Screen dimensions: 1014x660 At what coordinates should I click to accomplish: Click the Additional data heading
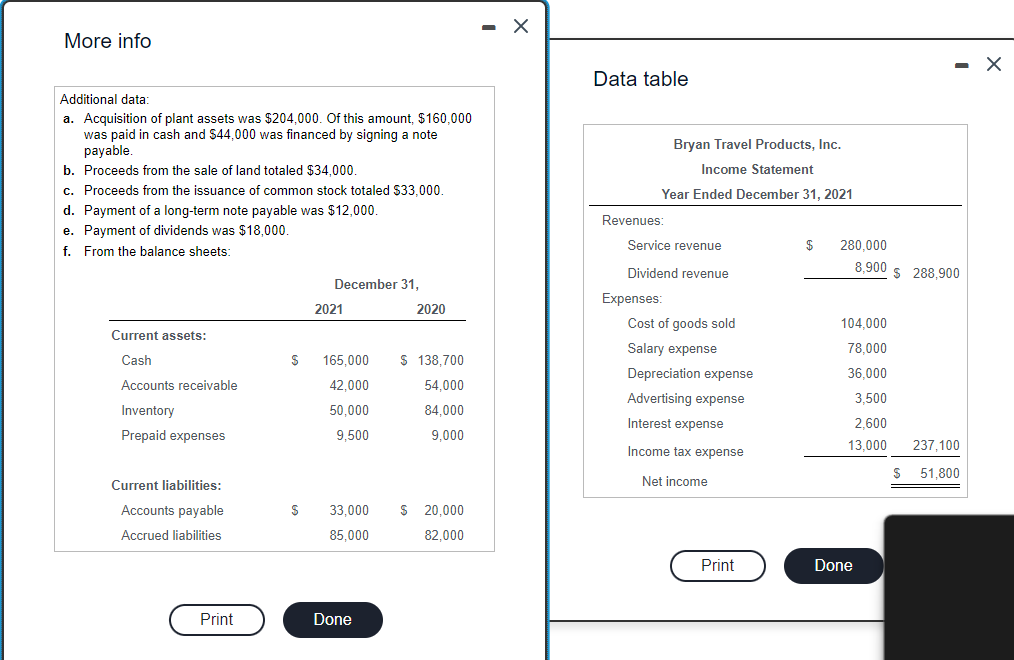point(105,100)
